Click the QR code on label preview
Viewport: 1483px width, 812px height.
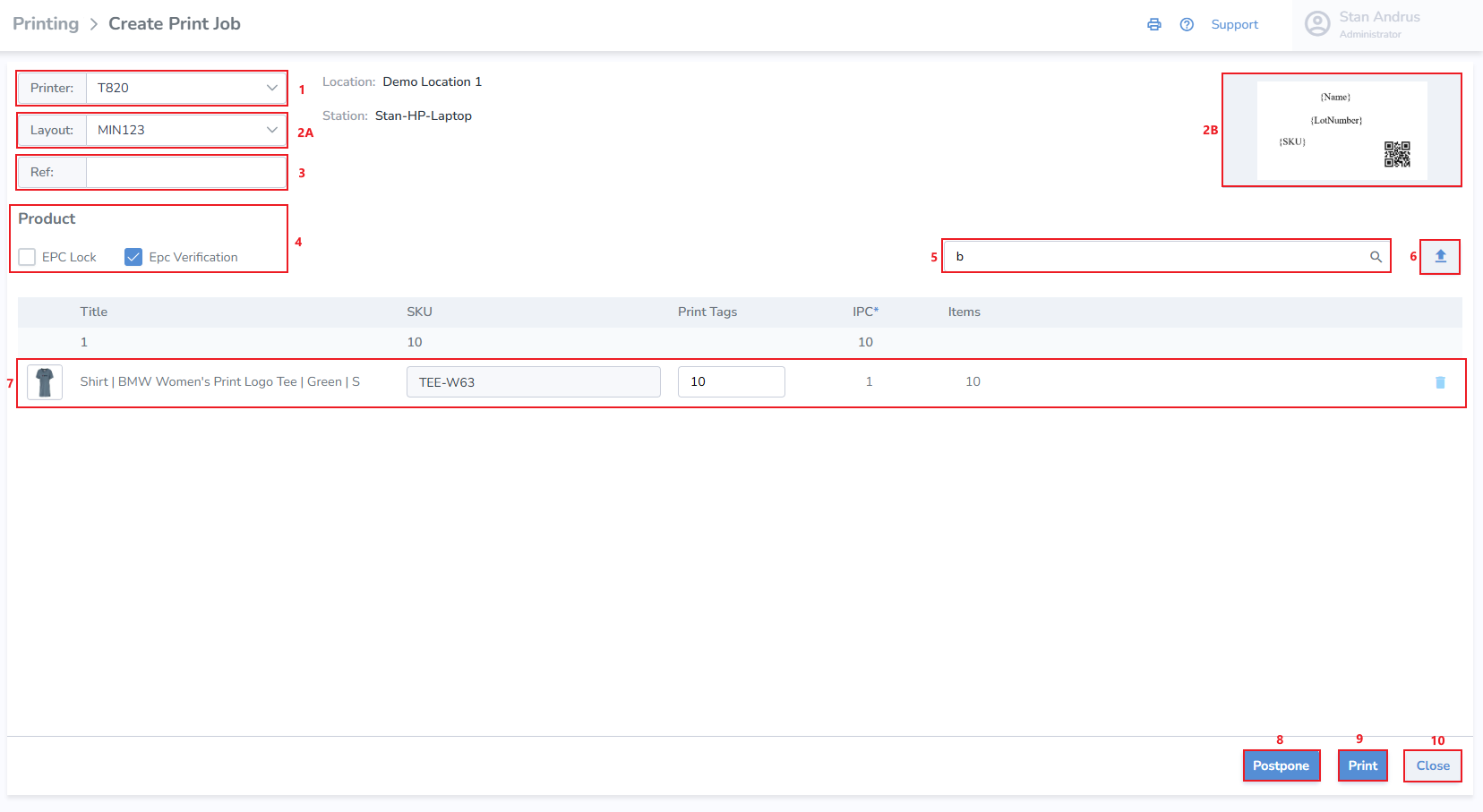pos(1397,154)
